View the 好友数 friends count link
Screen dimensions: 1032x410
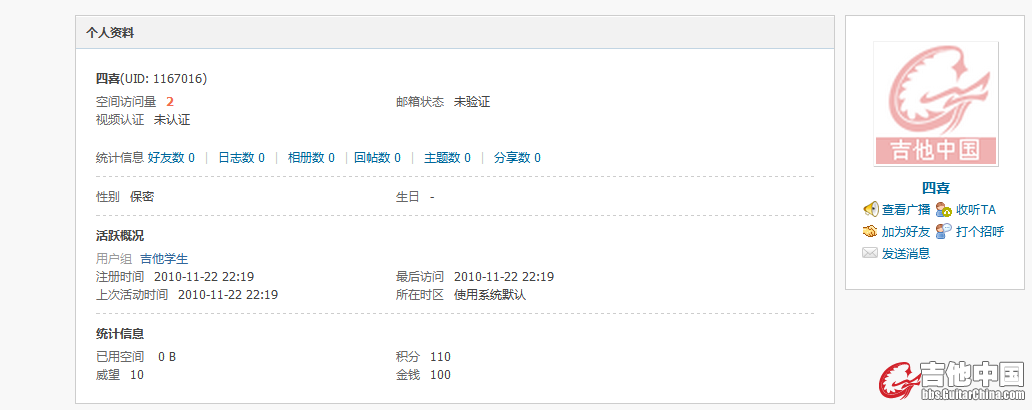pyautogui.click(x=171, y=157)
